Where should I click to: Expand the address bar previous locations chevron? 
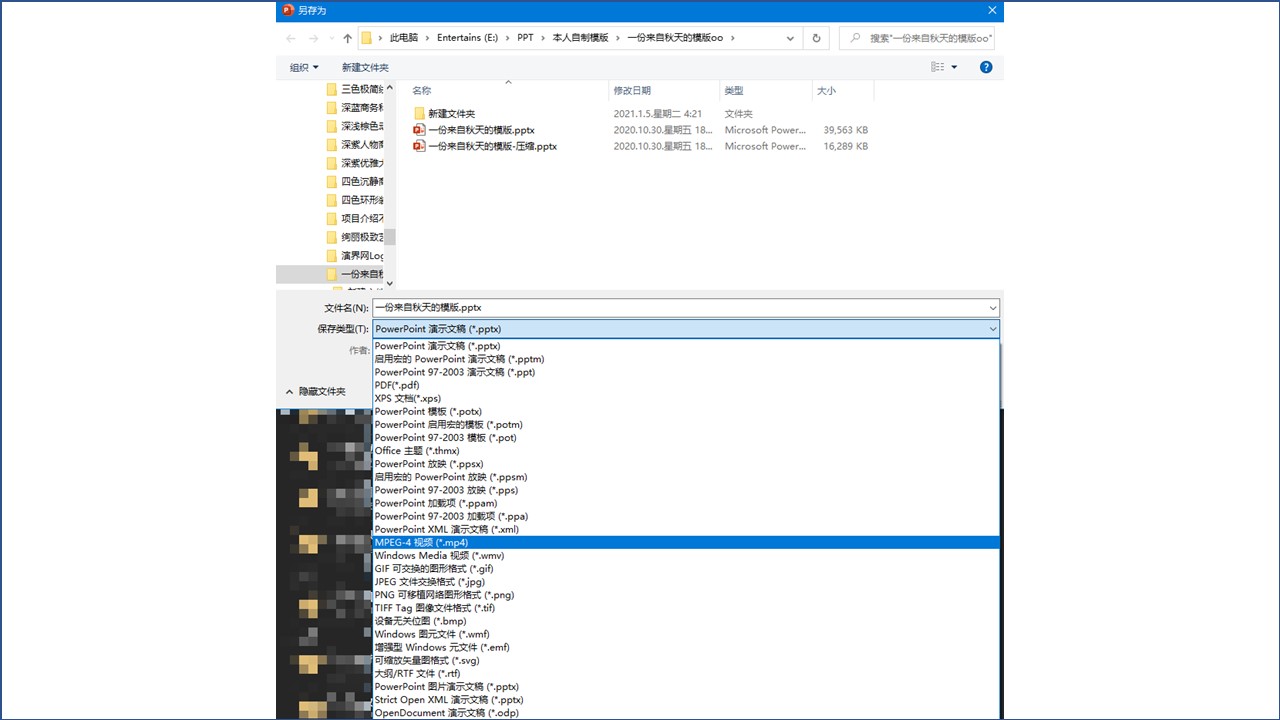point(790,38)
